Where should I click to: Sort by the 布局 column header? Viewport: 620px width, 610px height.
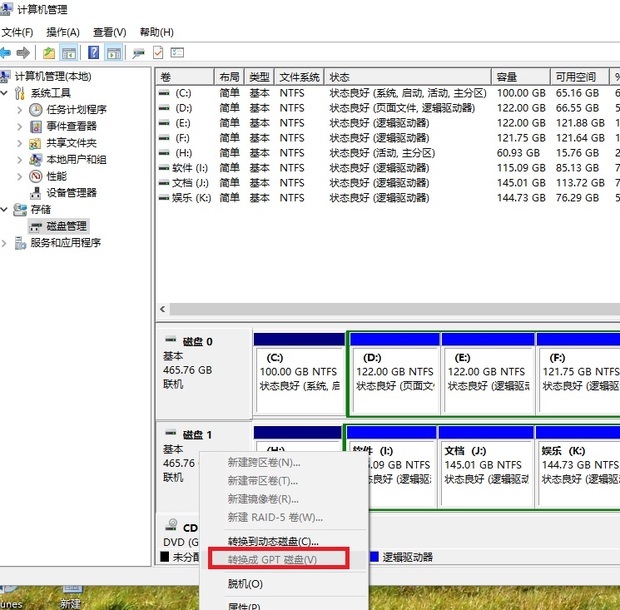tap(229, 77)
